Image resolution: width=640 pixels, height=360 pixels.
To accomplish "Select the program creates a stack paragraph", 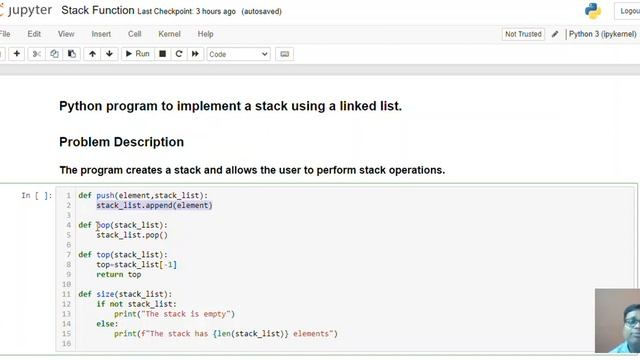I will point(252,170).
